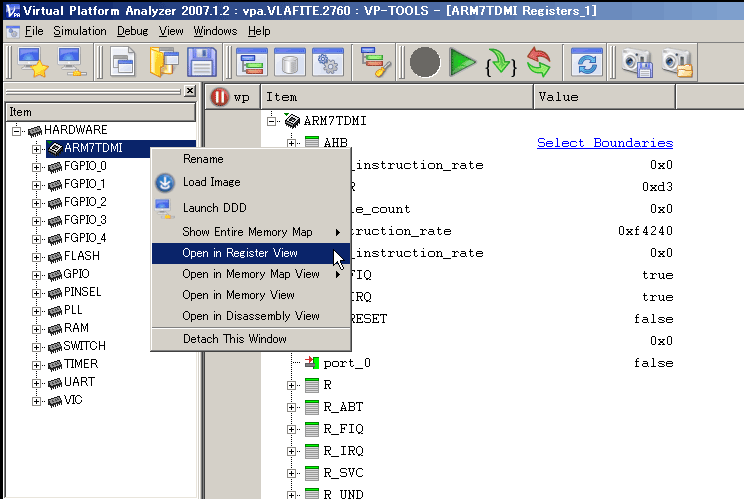Select the SWITCH tree item

point(84,346)
